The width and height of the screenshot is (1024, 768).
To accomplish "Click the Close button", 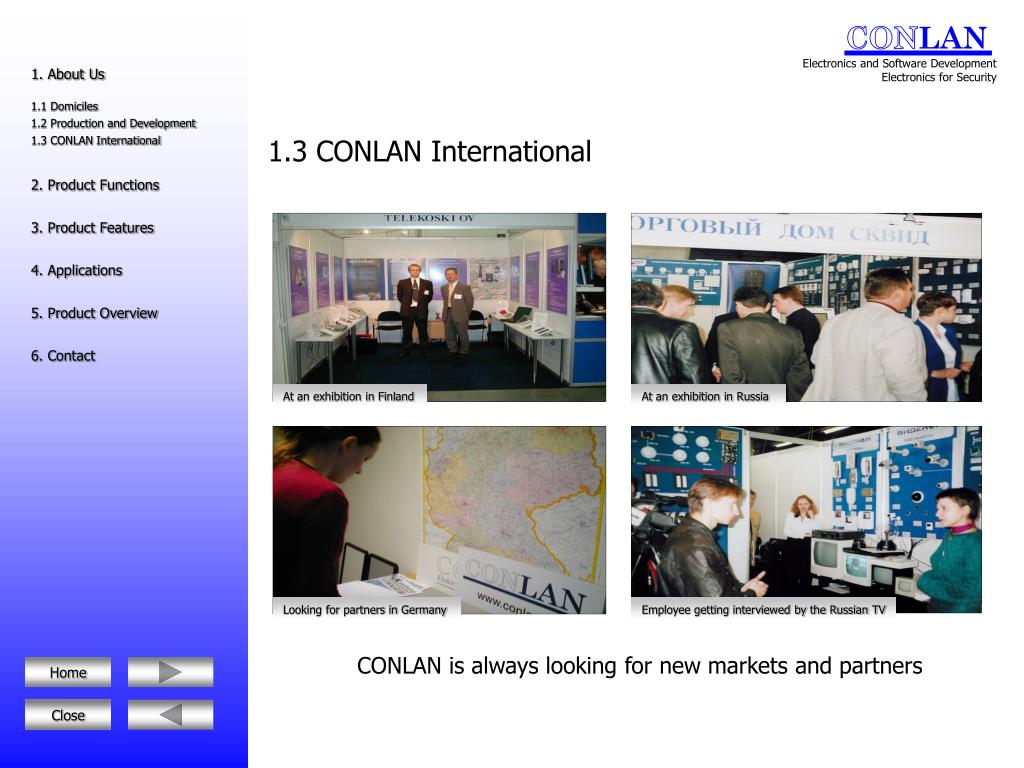I will 68,715.
